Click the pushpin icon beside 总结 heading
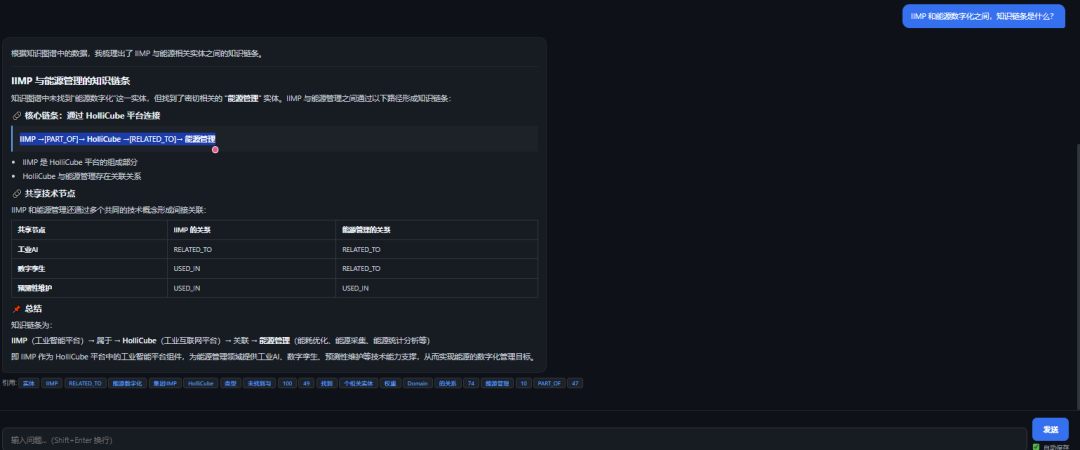Screen dimensions: 1080x450 click(x=17, y=309)
